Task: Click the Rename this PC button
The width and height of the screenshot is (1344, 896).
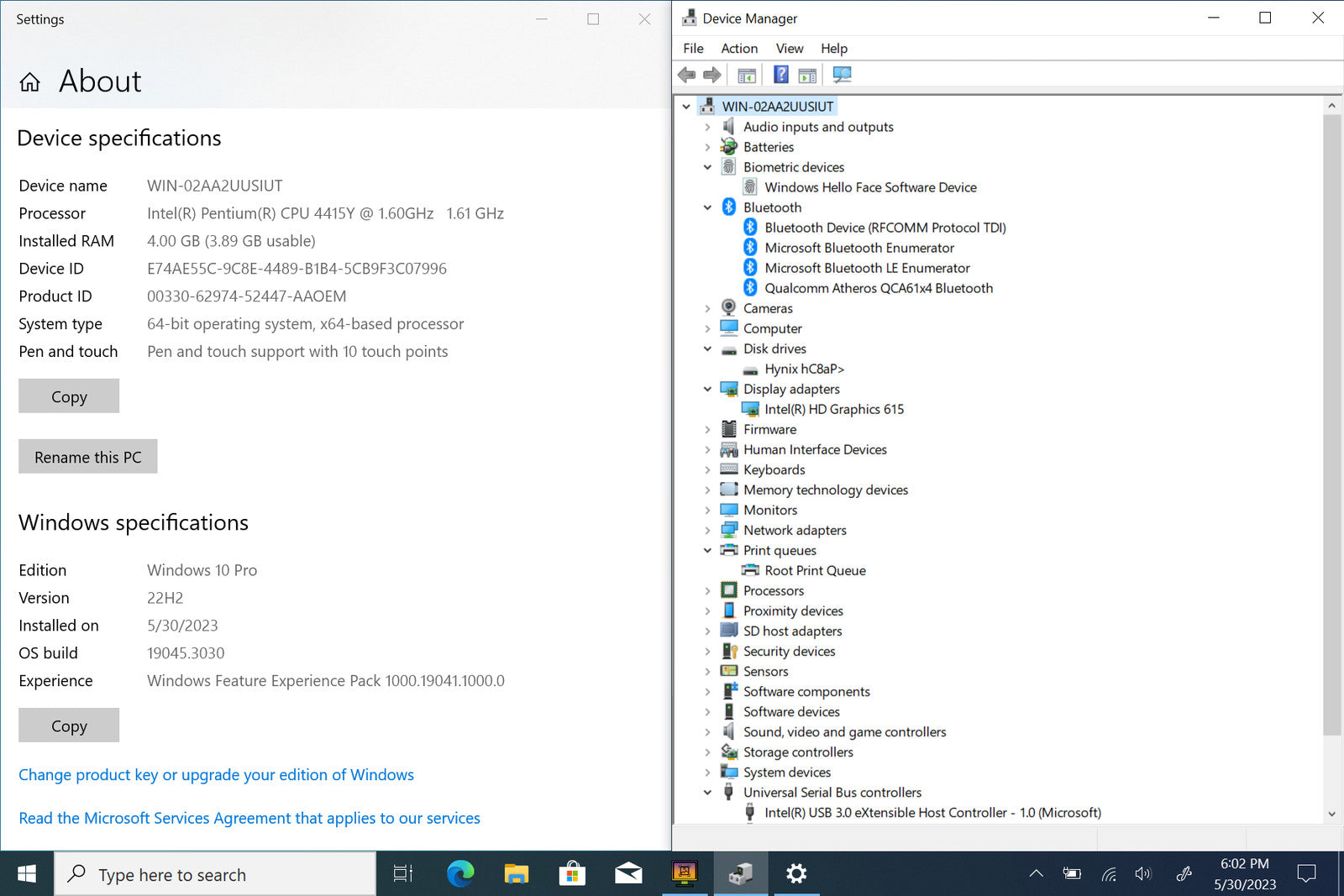Action: click(88, 457)
